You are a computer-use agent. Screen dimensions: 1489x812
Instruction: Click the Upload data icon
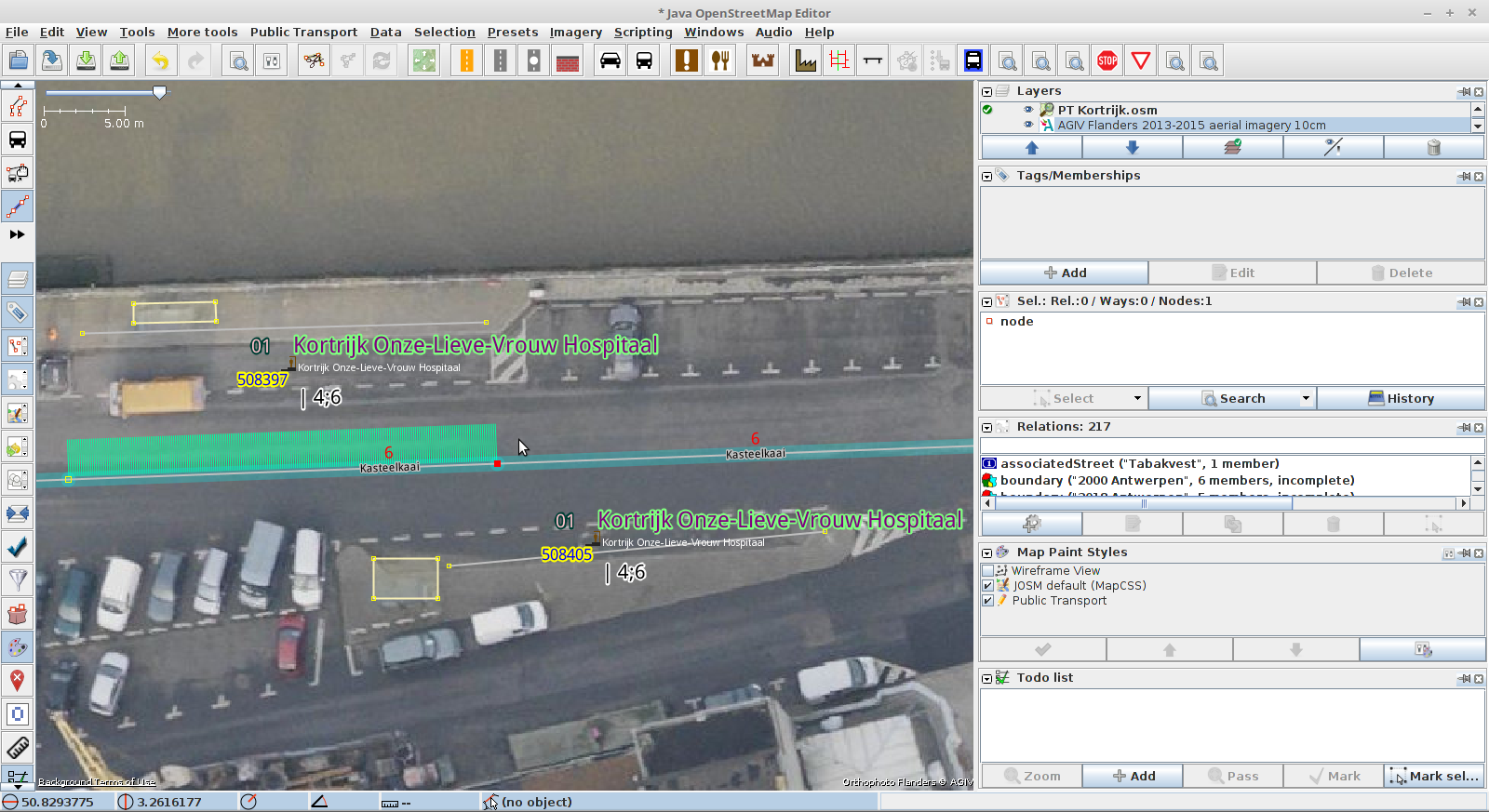click(x=119, y=61)
